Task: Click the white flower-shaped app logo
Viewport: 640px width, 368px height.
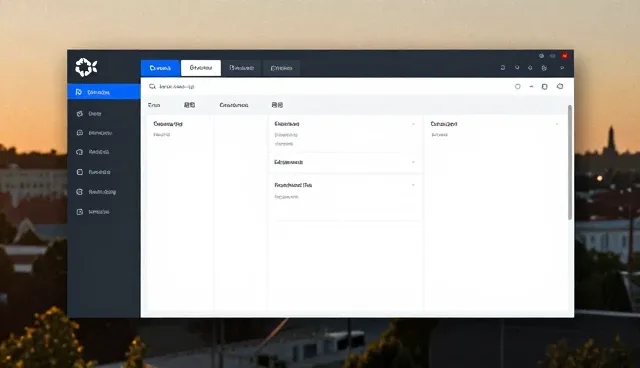Action: (86, 67)
